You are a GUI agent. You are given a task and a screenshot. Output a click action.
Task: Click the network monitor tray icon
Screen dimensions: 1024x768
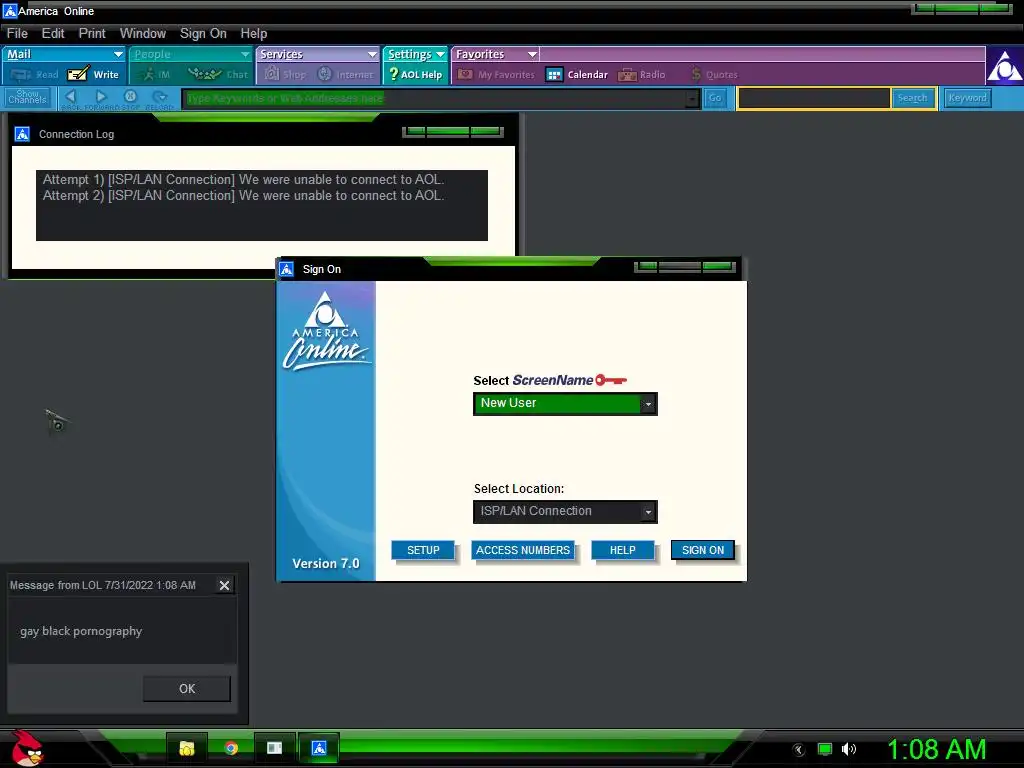[825, 749]
